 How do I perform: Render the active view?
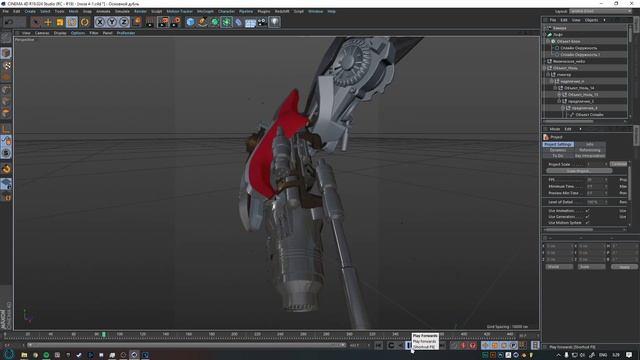click(x=150, y=22)
